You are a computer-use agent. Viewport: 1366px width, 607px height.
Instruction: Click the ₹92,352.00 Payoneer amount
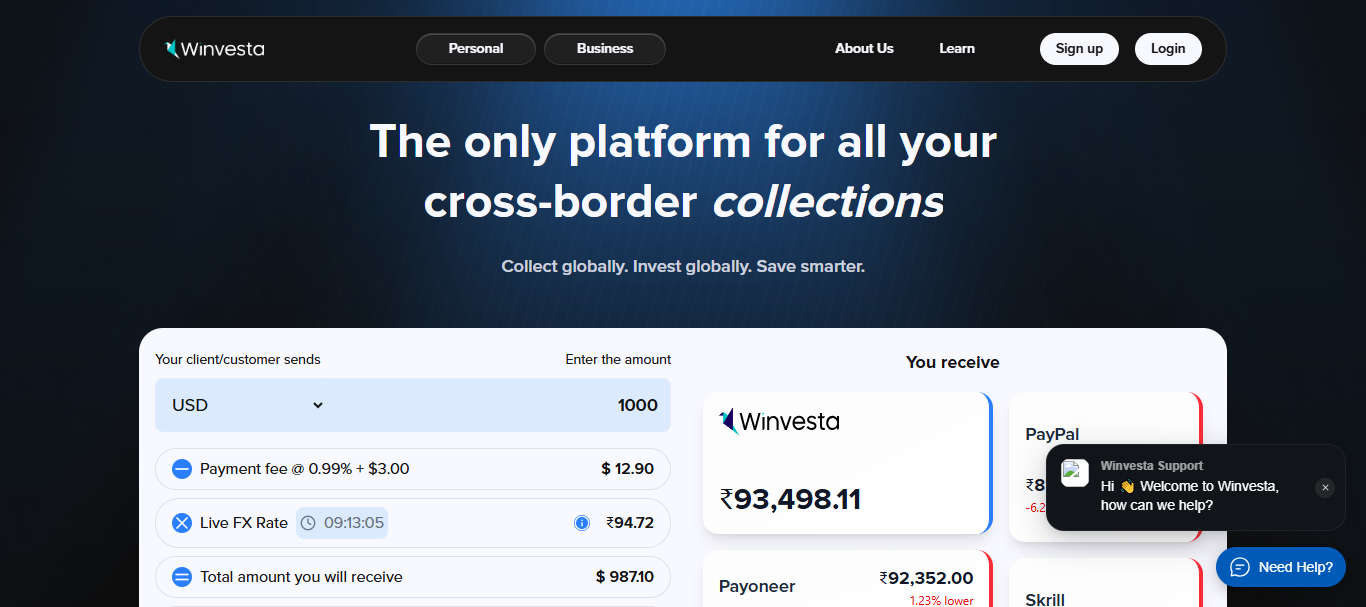pyautogui.click(x=927, y=578)
